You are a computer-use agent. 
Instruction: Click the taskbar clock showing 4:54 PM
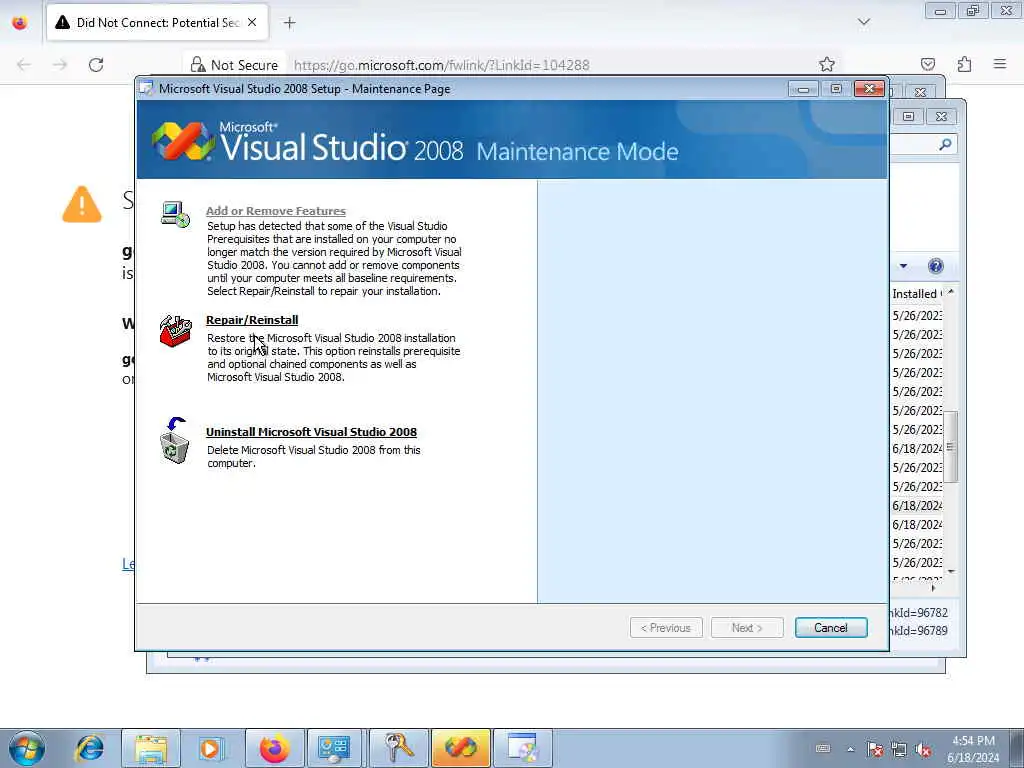(973, 749)
